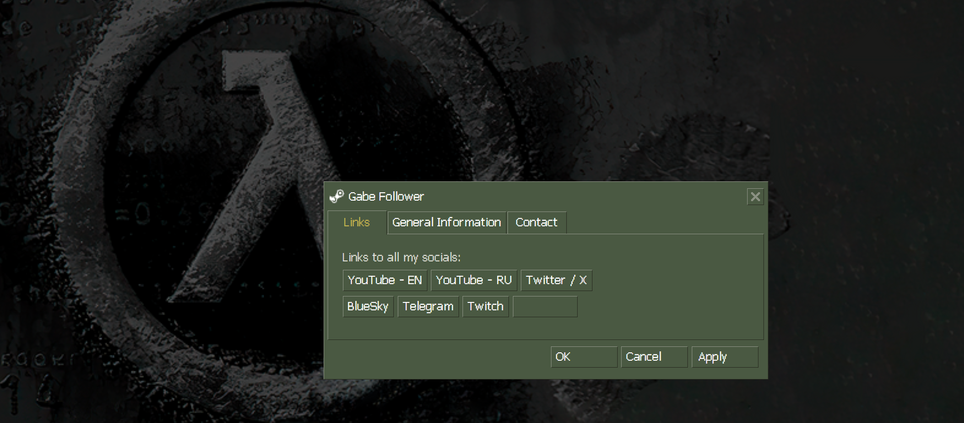Open the Twitch link

(x=485, y=306)
